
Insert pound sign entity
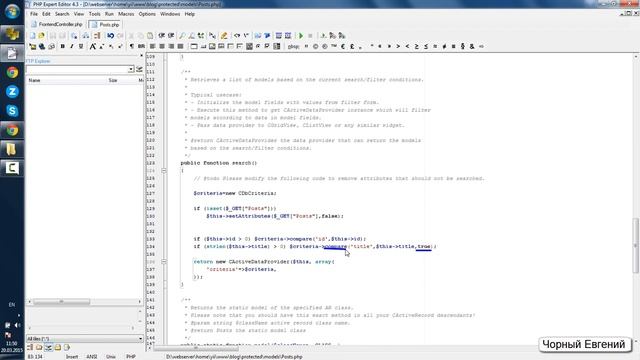(352, 47)
